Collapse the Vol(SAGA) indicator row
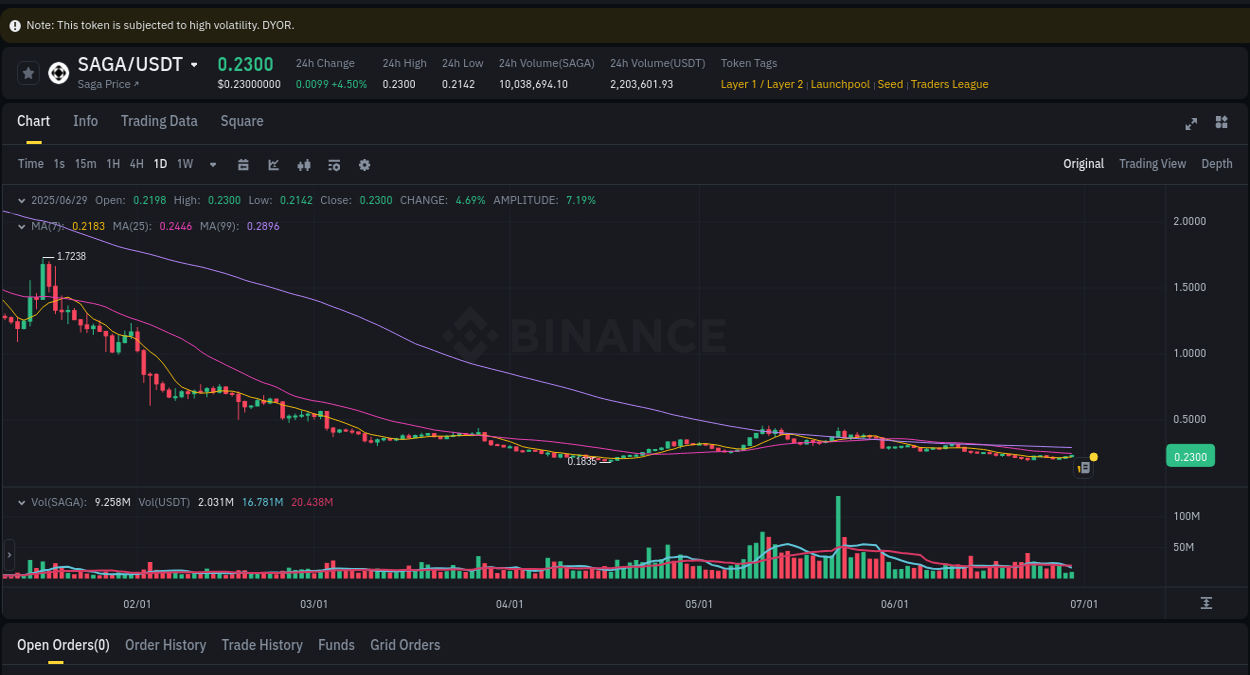The height and width of the screenshot is (675, 1250). click(20, 501)
